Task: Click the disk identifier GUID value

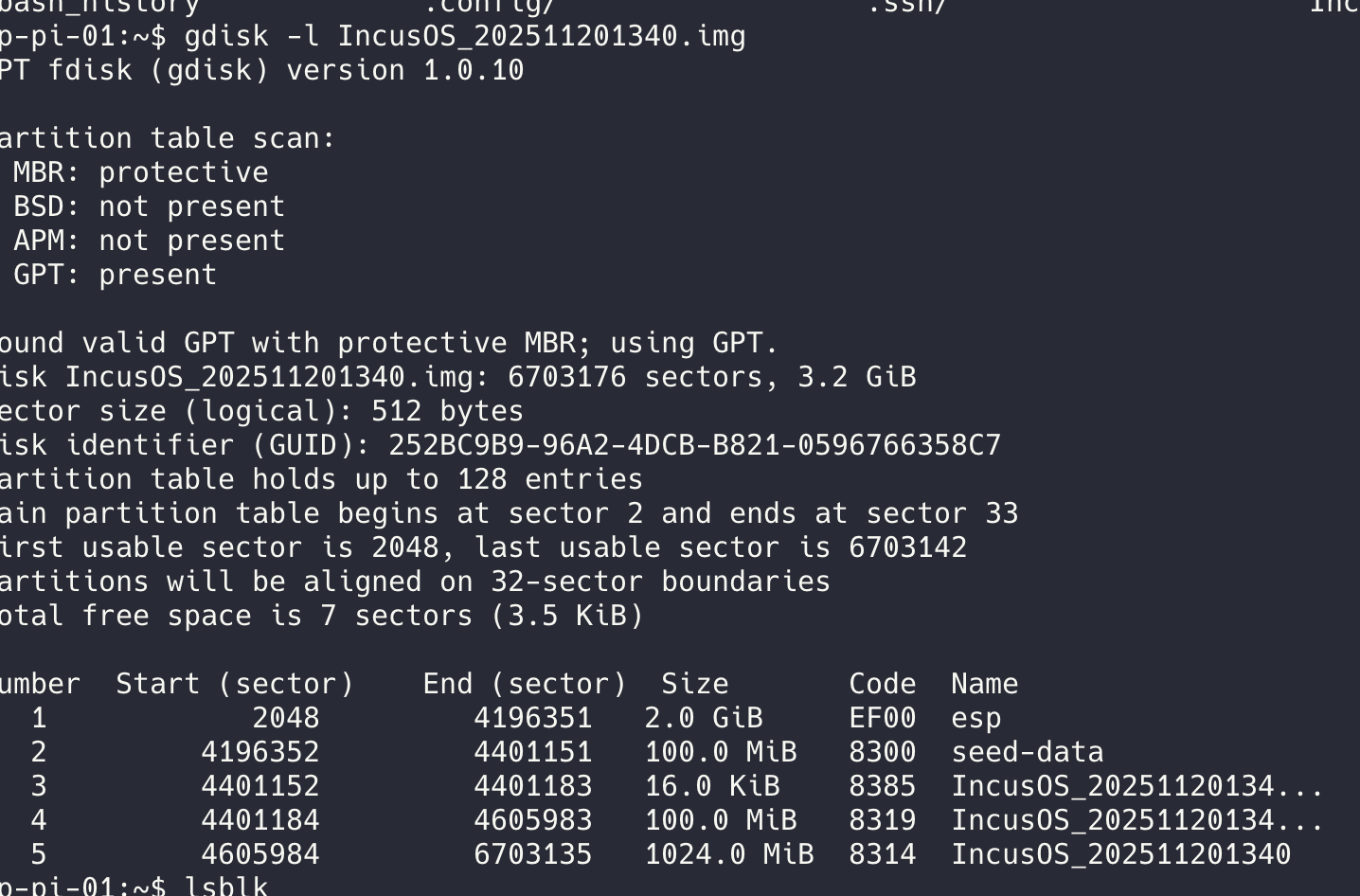Action: pos(694,445)
